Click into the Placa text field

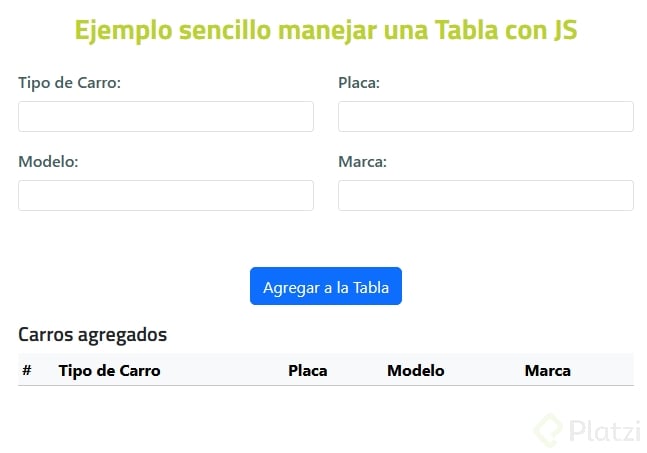[486, 117]
